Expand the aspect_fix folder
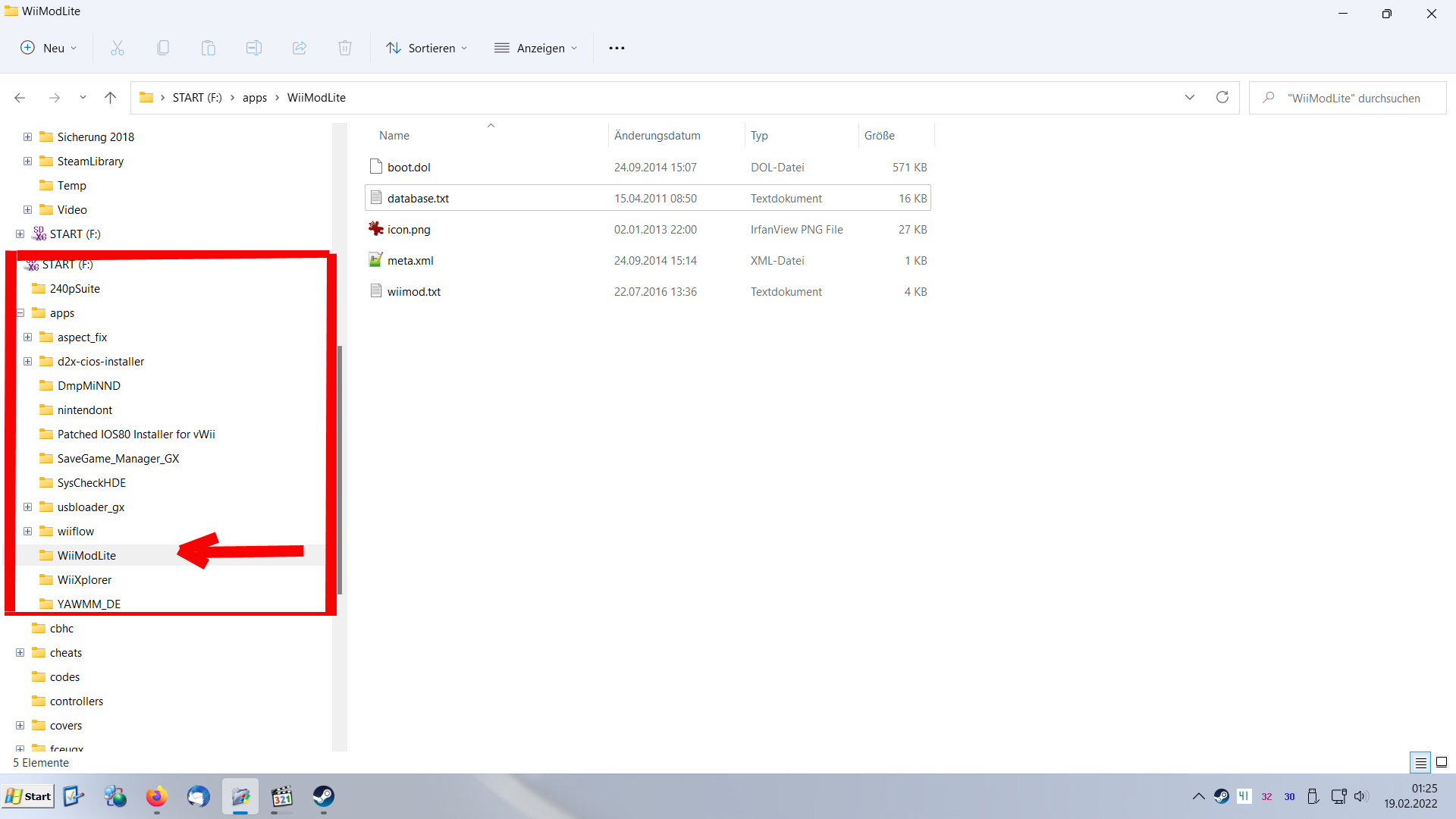This screenshot has width=1456, height=819. [27, 337]
